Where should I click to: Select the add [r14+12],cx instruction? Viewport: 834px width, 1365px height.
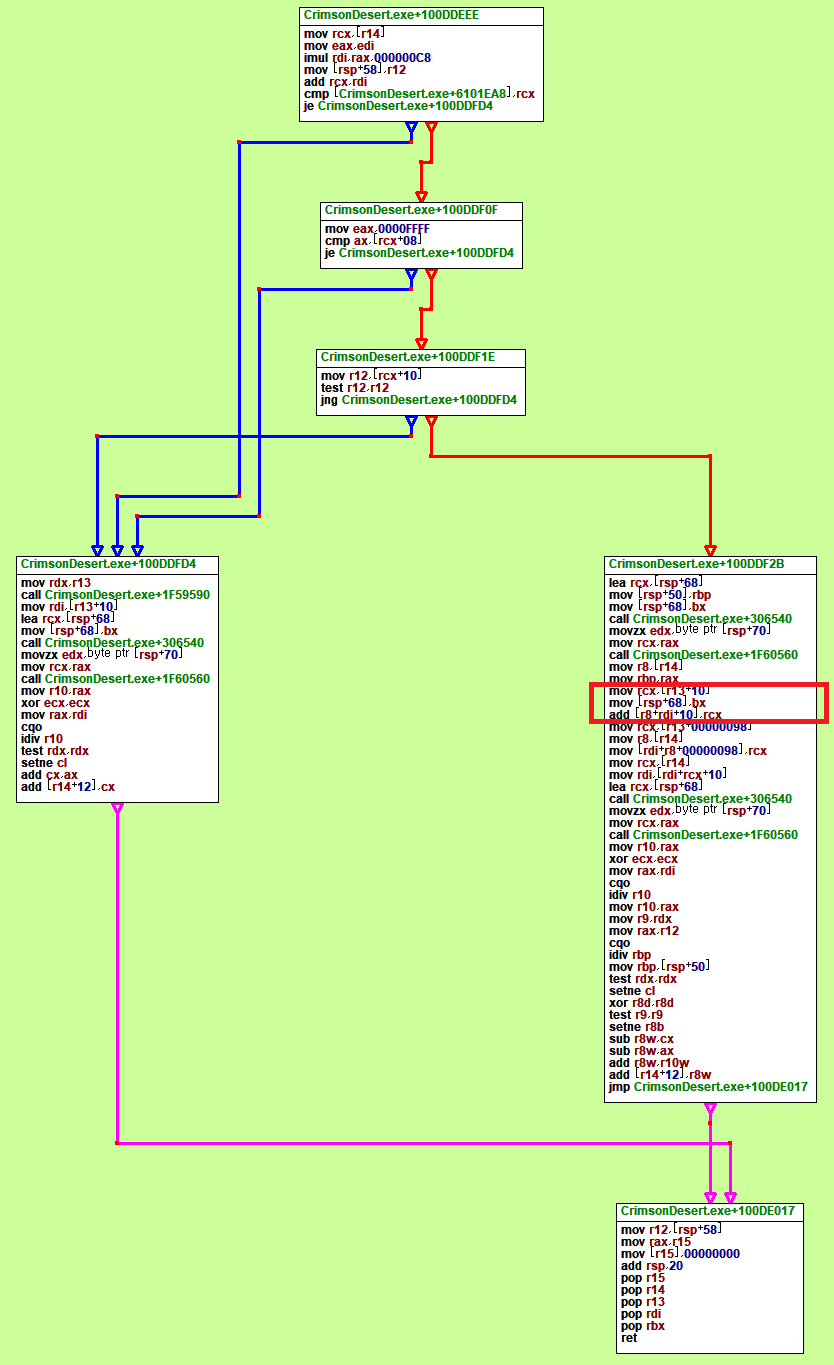coord(68,787)
